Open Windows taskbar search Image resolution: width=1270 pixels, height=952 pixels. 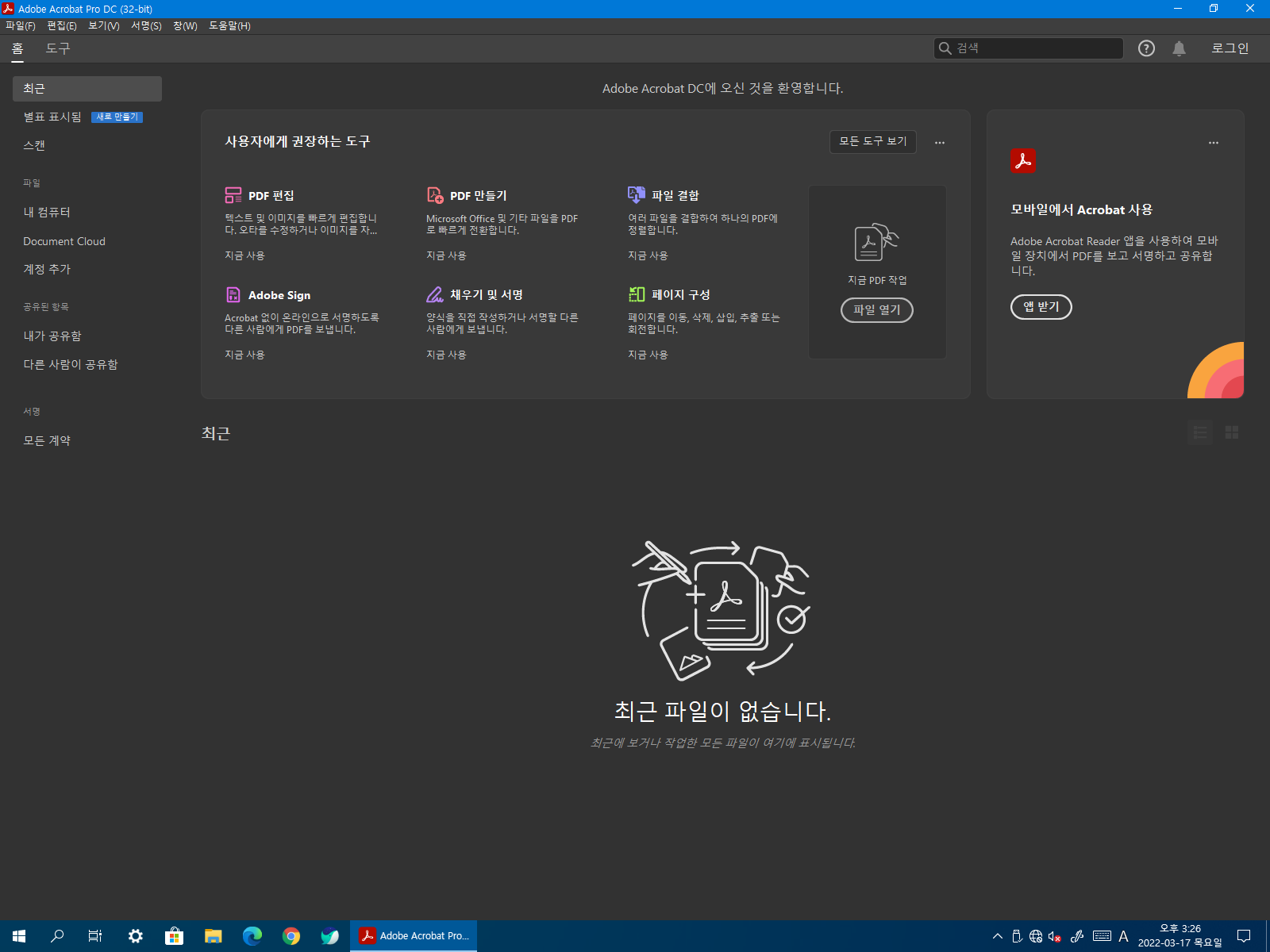(x=57, y=936)
